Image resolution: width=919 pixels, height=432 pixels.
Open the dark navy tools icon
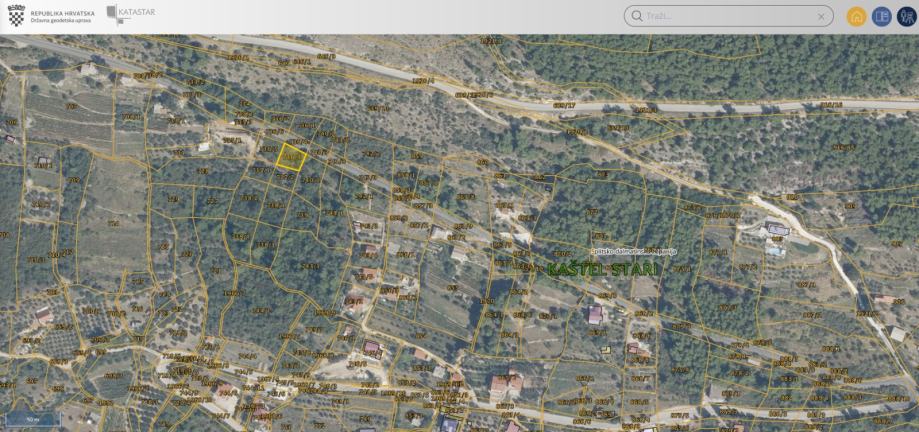click(x=906, y=16)
